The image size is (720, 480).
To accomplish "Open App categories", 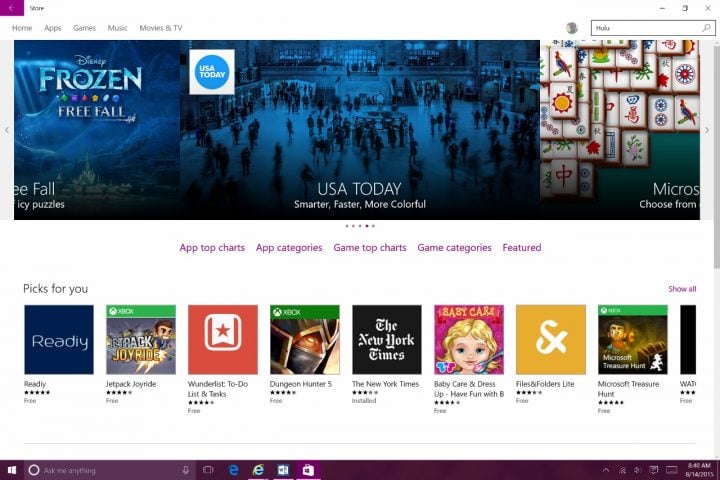I will coord(289,248).
